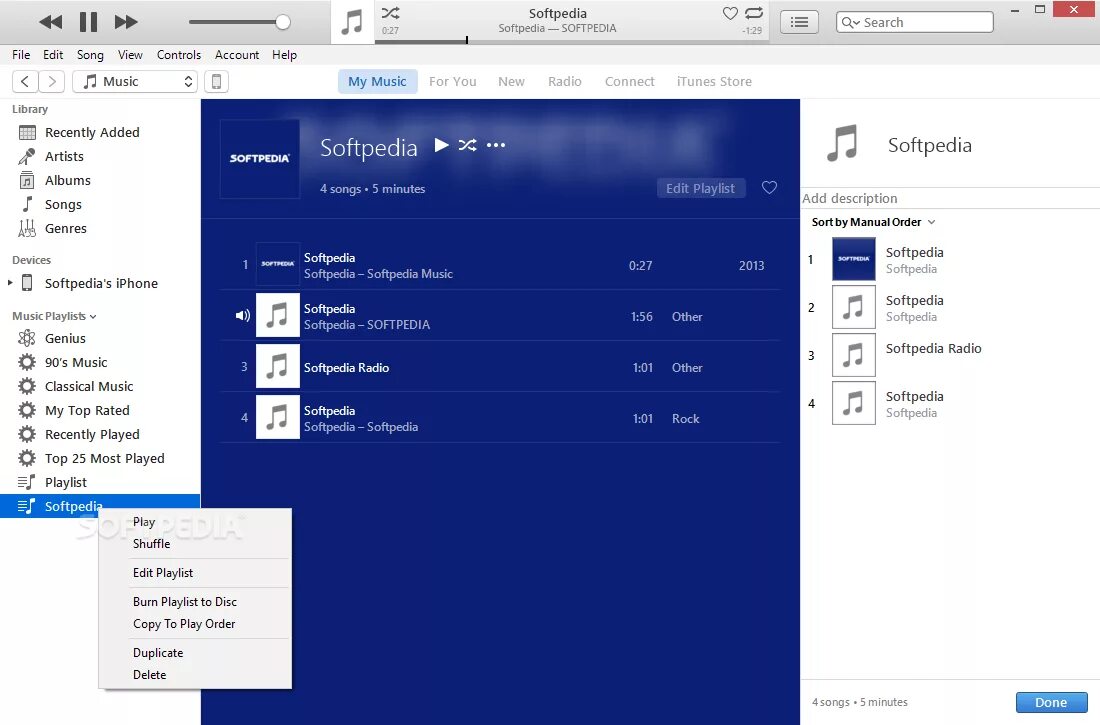Click the Edit Playlist button
The height and width of the screenshot is (725, 1100).
[x=700, y=188]
